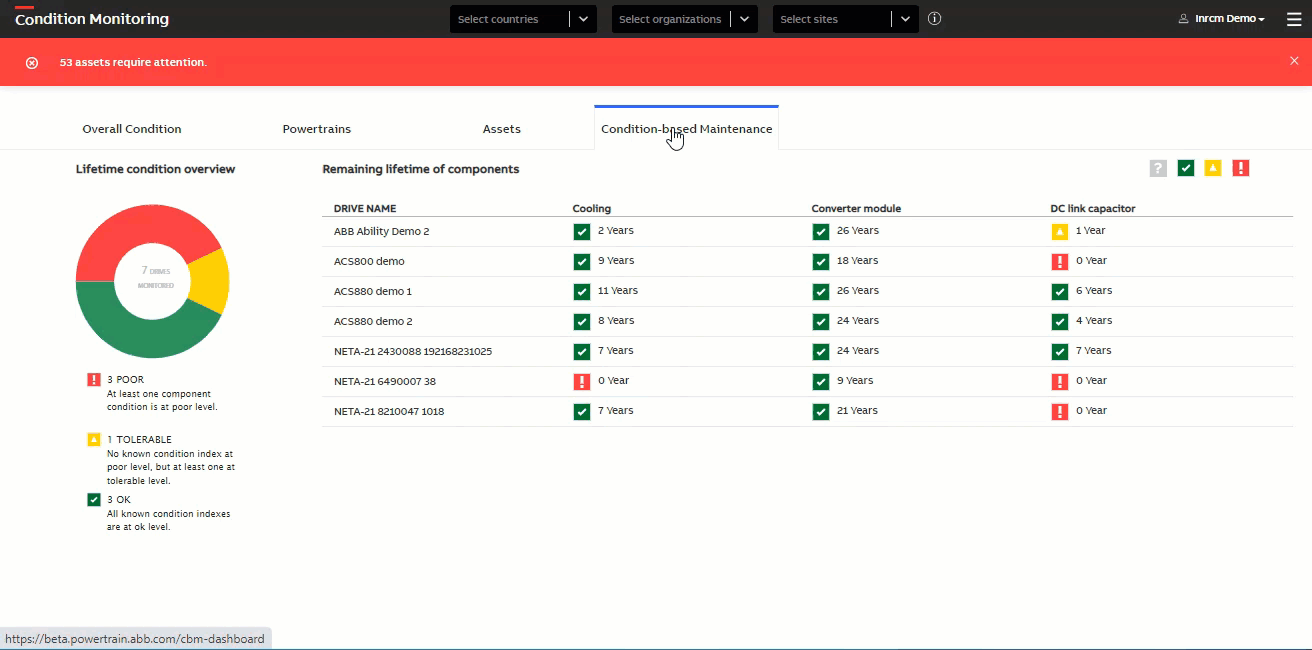The height and width of the screenshot is (650, 1312).
Task: Click green Converter module icon for NETA-21 2430088 192168231025
Action: click(x=821, y=351)
